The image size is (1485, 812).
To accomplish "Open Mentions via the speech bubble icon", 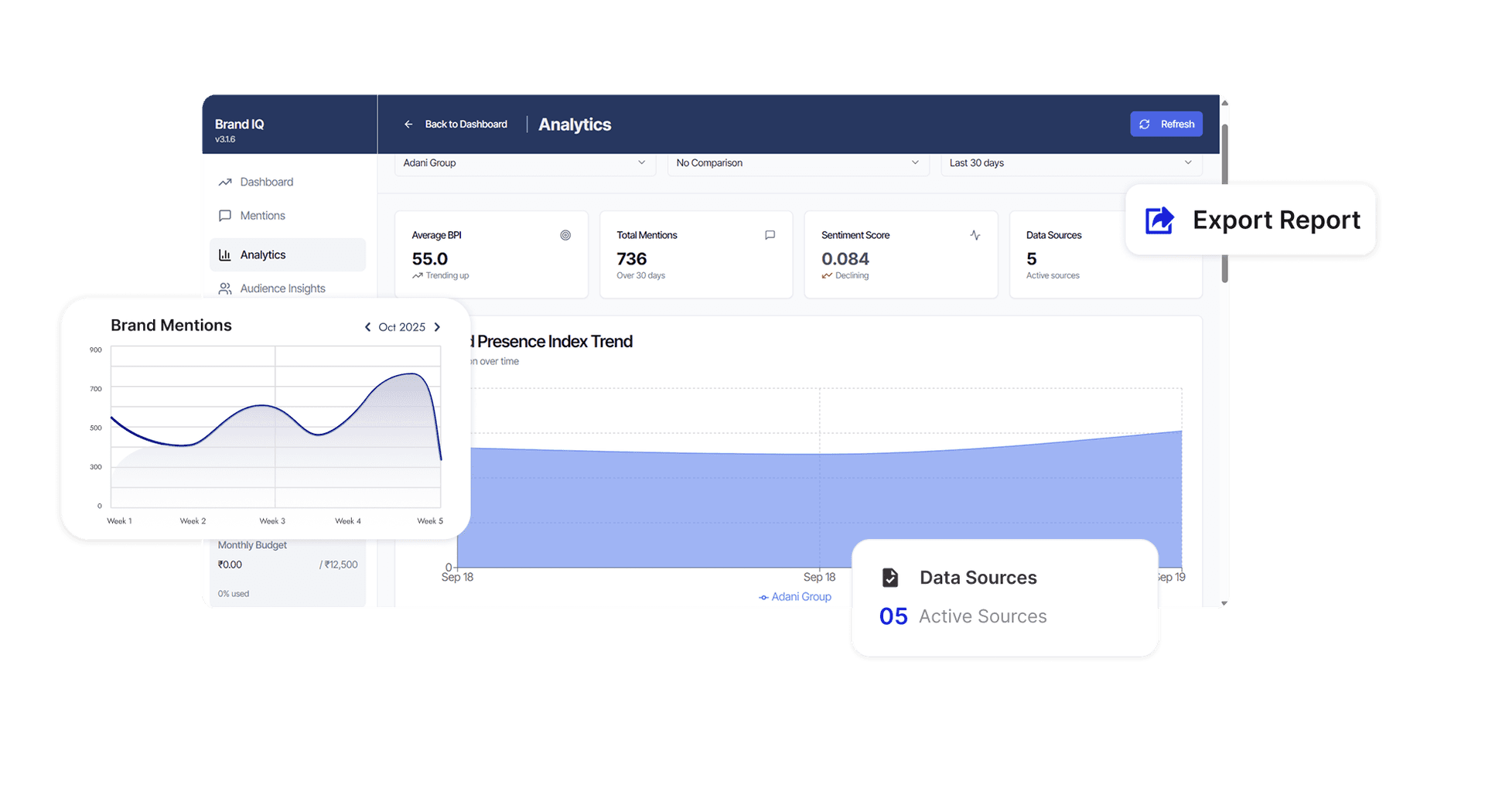I will pos(225,216).
